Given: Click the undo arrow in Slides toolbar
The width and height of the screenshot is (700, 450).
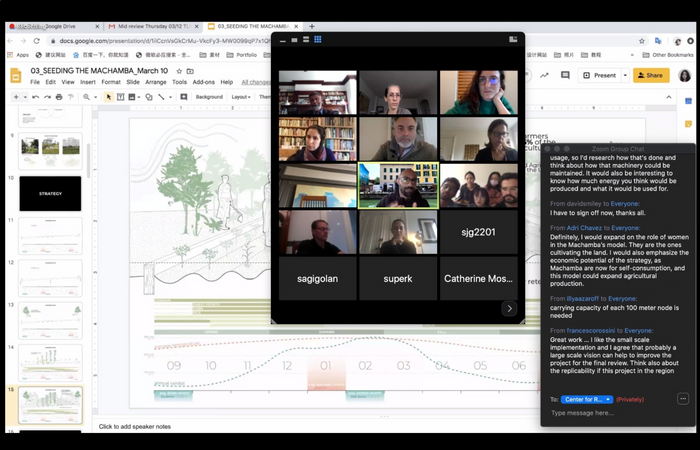Looking at the screenshot, I should pyautogui.click(x=36, y=97).
